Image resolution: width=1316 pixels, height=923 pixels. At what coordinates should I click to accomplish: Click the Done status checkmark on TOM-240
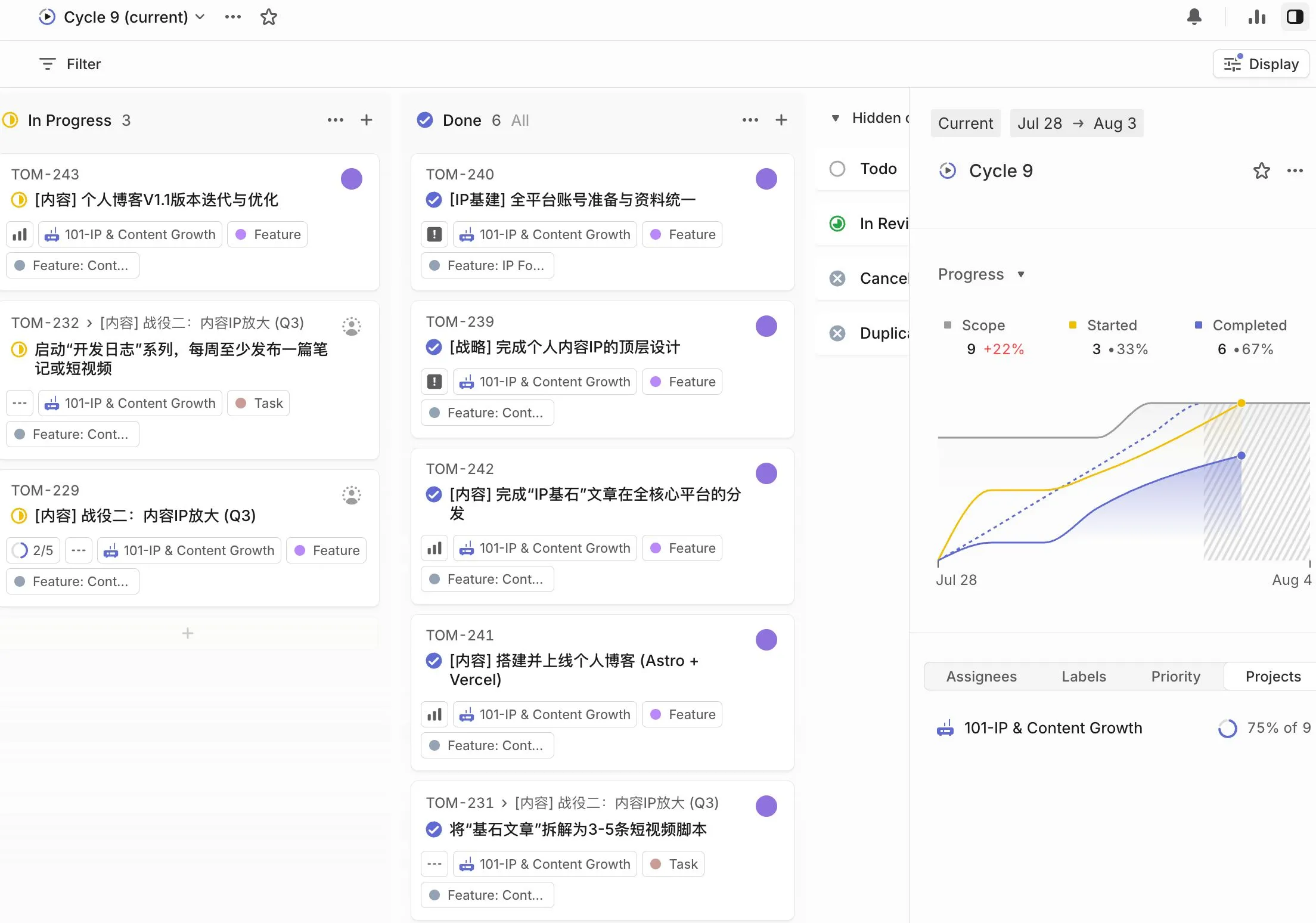tap(434, 200)
